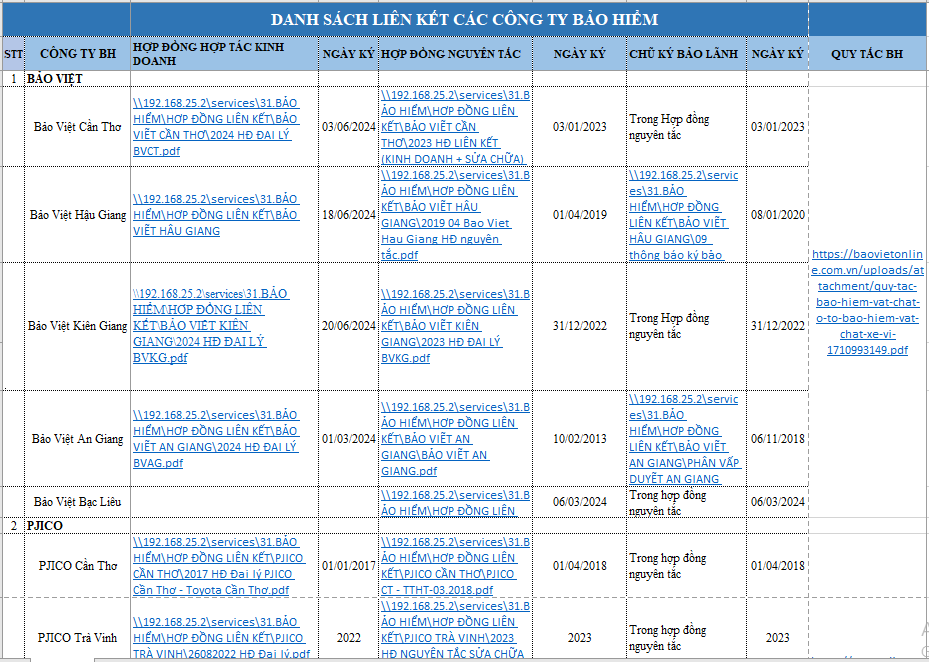Open the PJICO Cần Thơ 2017 HĐ Đại lý link
This screenshot has height=662, width=929.
click(x=219, y=566)
